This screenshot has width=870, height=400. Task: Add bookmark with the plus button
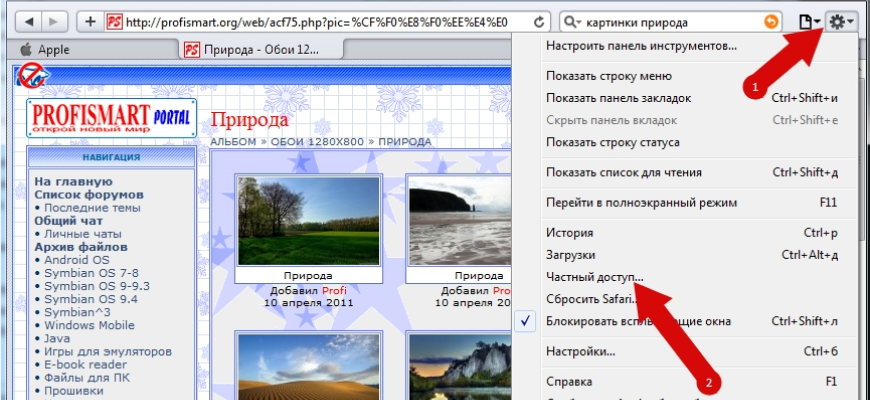click(90, 22)
